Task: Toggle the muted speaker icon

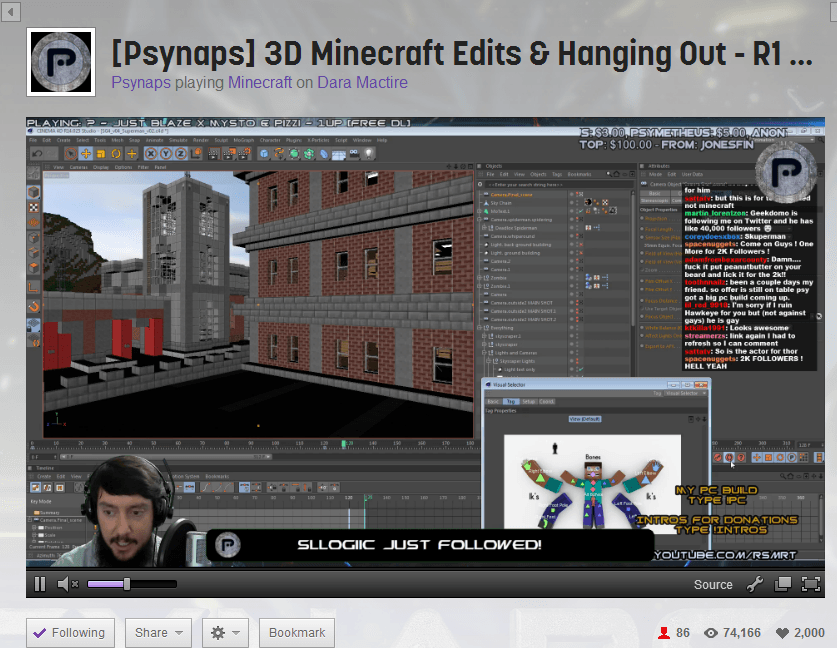Action: tap(67, 584)
